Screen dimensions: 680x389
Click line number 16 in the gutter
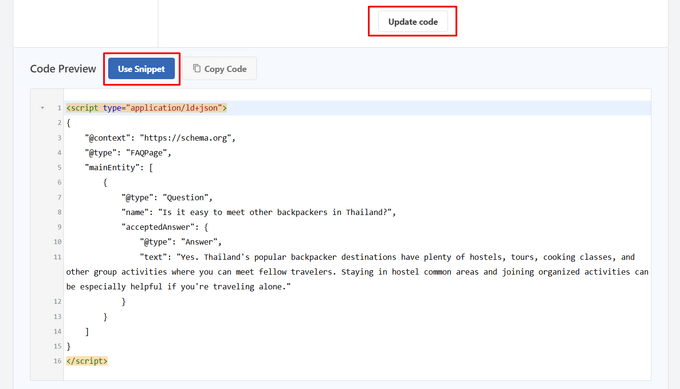point(57,361)
